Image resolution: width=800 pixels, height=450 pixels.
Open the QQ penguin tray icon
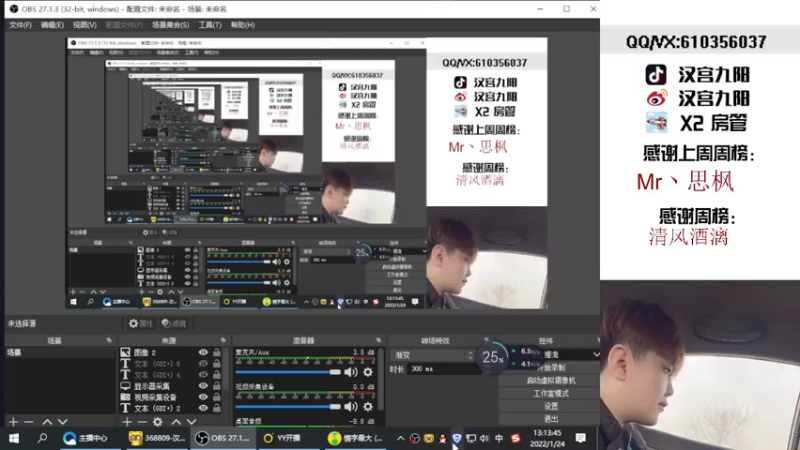[x=442, y=438]
